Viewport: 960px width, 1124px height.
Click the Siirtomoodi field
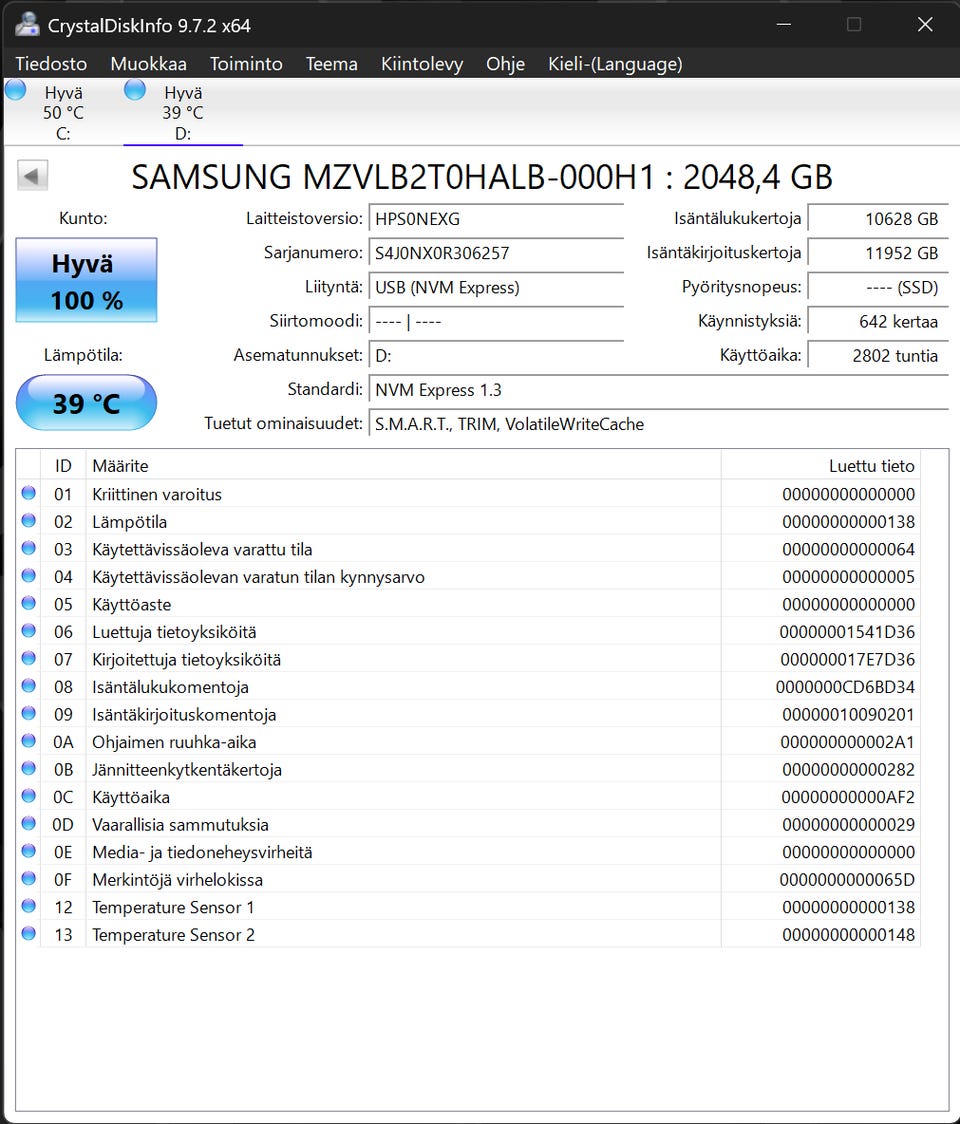496,321
